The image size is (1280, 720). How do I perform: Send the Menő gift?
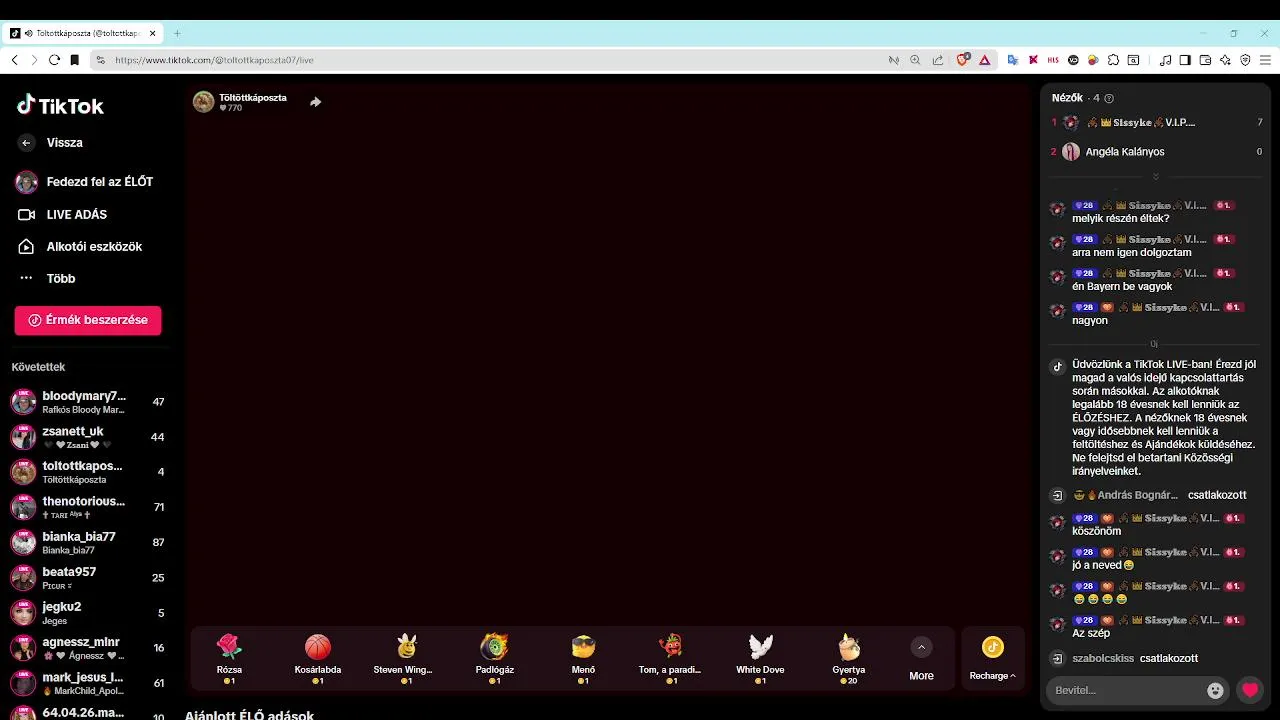583,658
